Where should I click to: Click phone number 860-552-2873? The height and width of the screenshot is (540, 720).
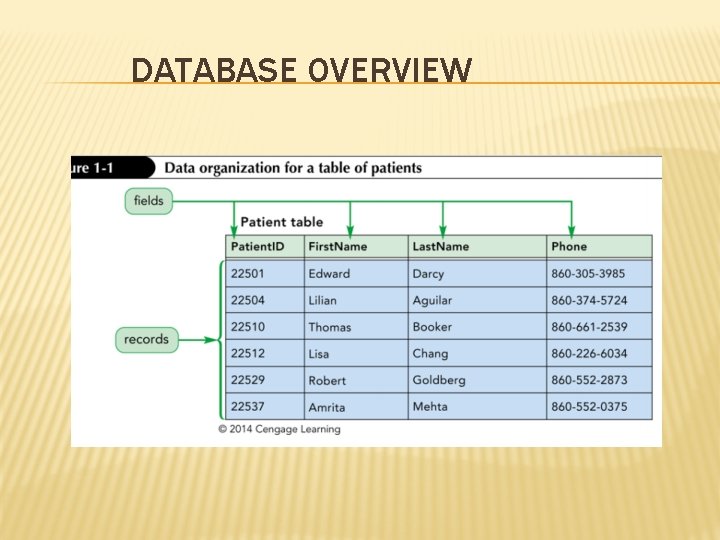pyautogui.click(x=599, y=380)
